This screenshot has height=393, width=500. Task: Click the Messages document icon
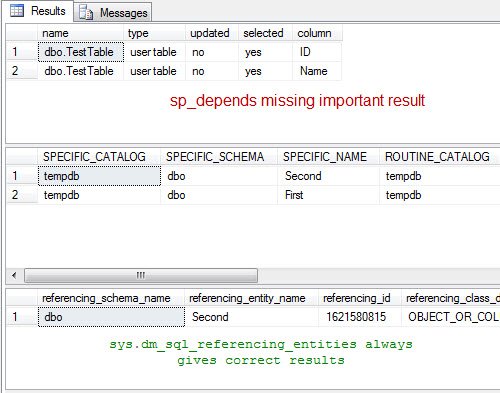[86, 13]
